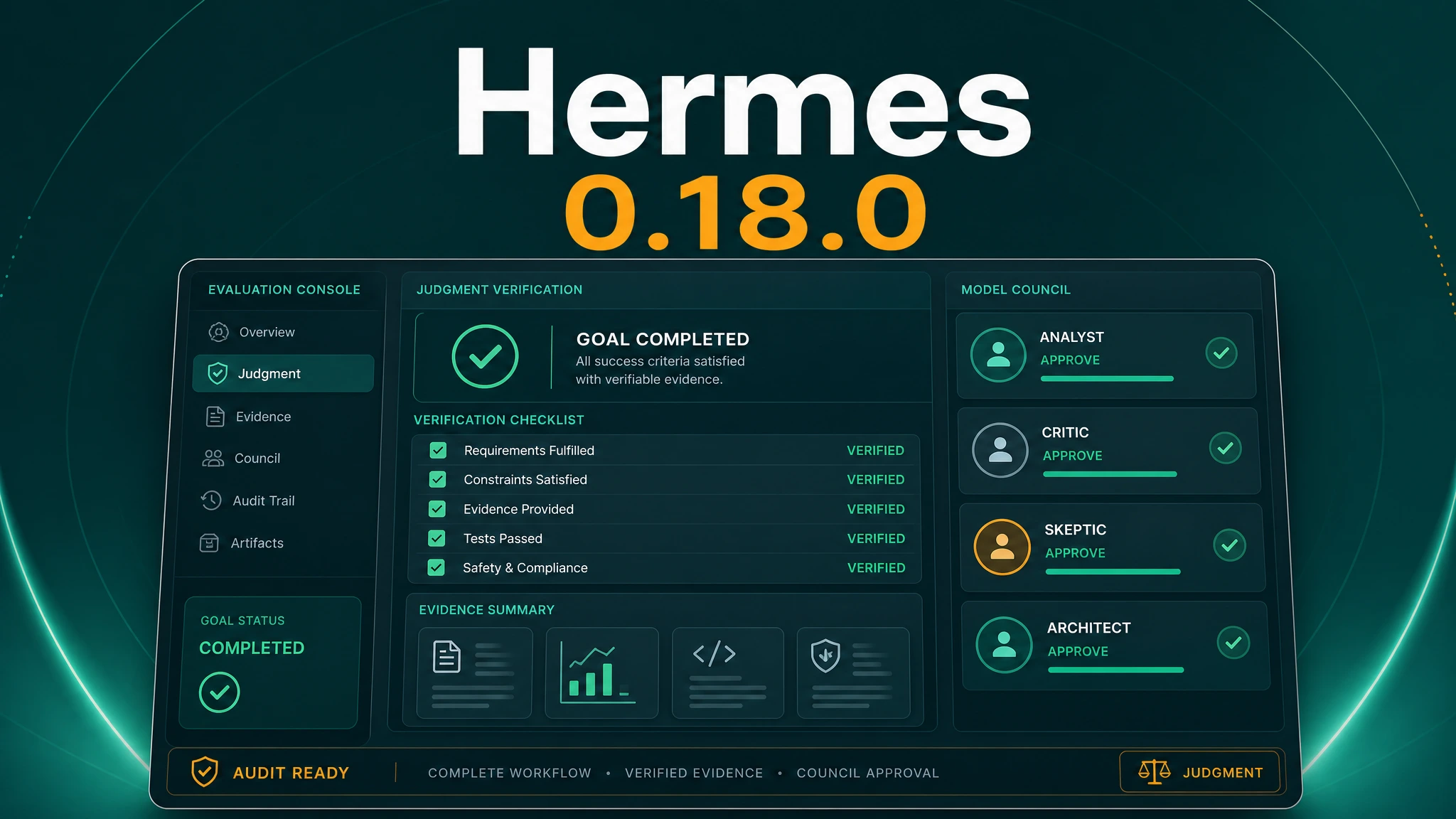Click VERIFIED status for Requirements Fulfilled

pyautogui.click(x=875, y=451)
